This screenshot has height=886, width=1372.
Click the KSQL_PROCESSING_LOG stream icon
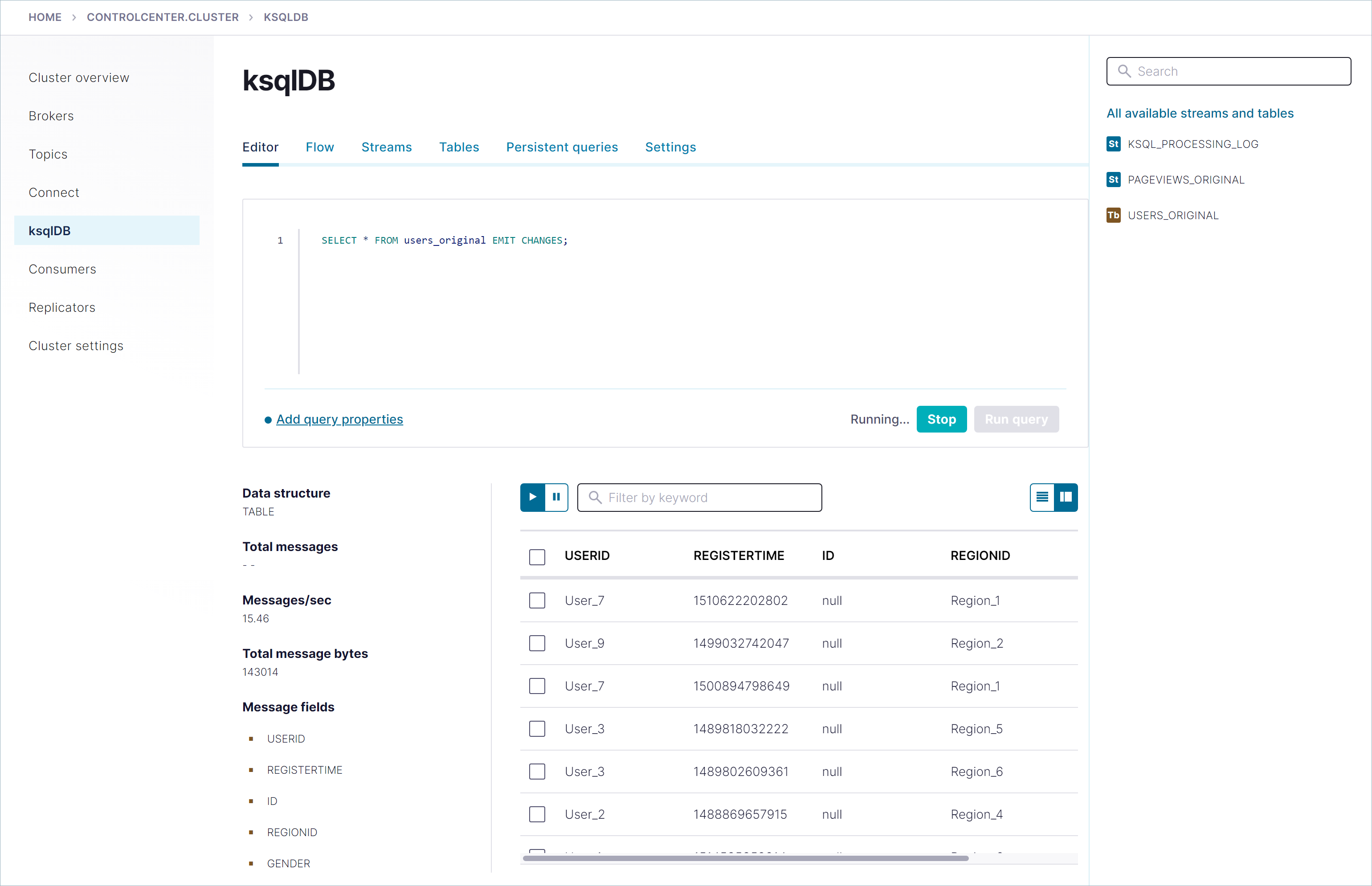tap(1113, 144)
